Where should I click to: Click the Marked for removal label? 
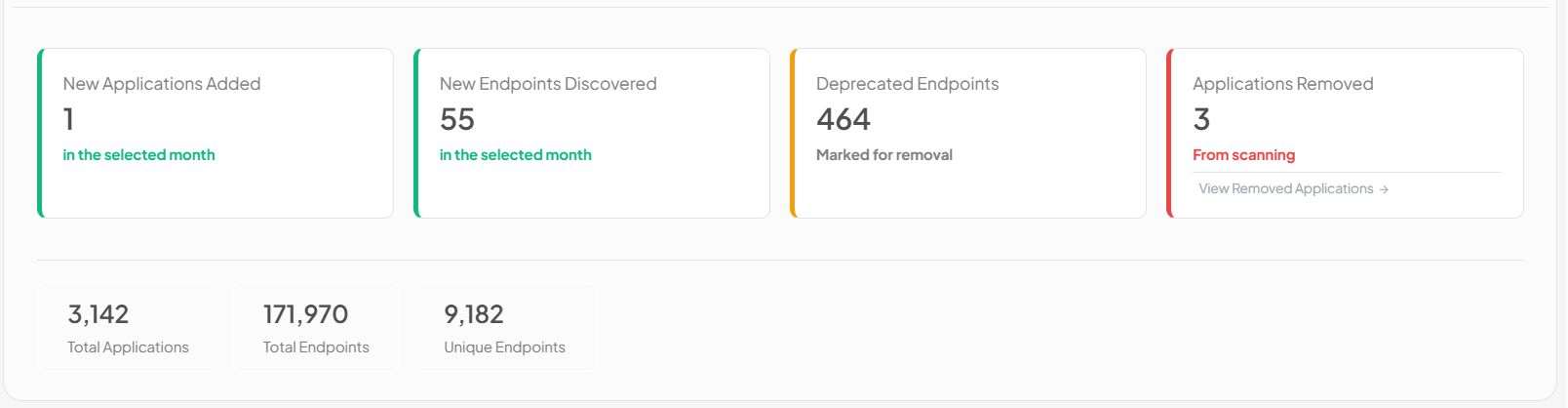tap(883, 155)
